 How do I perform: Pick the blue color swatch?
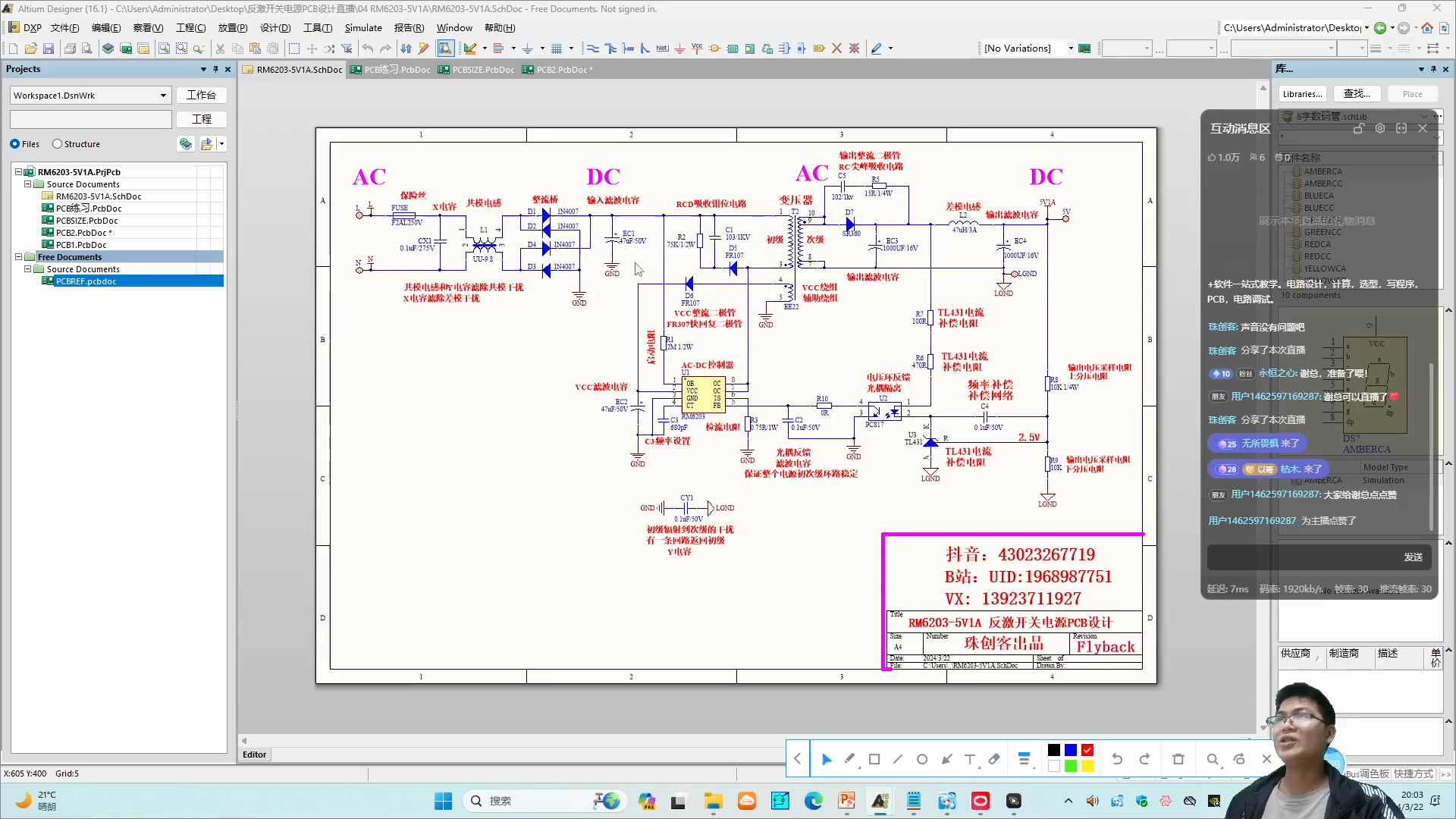click(1071, 751)
